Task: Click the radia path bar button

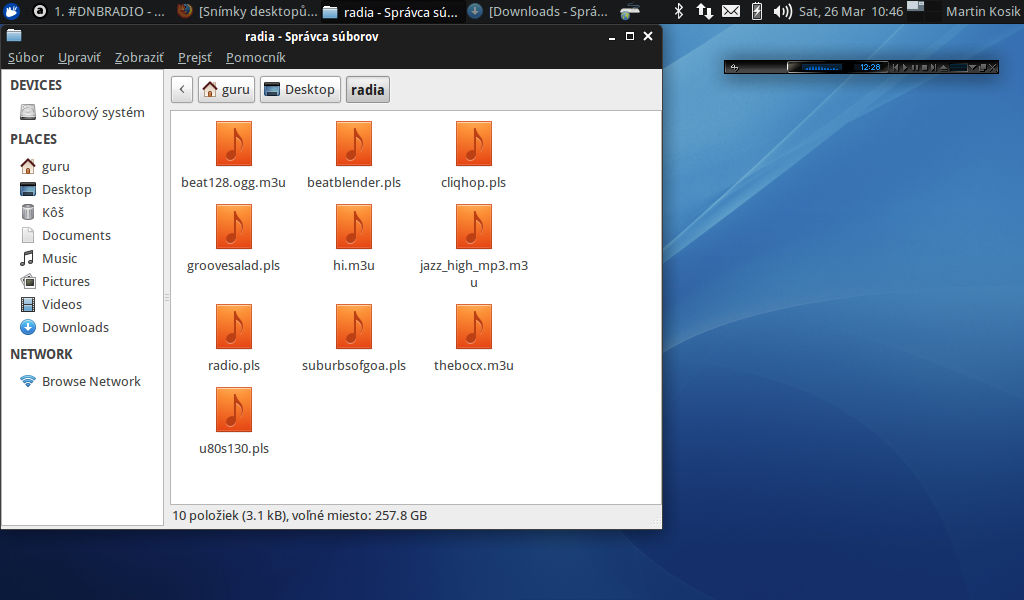Action: (x=368, y=89)
